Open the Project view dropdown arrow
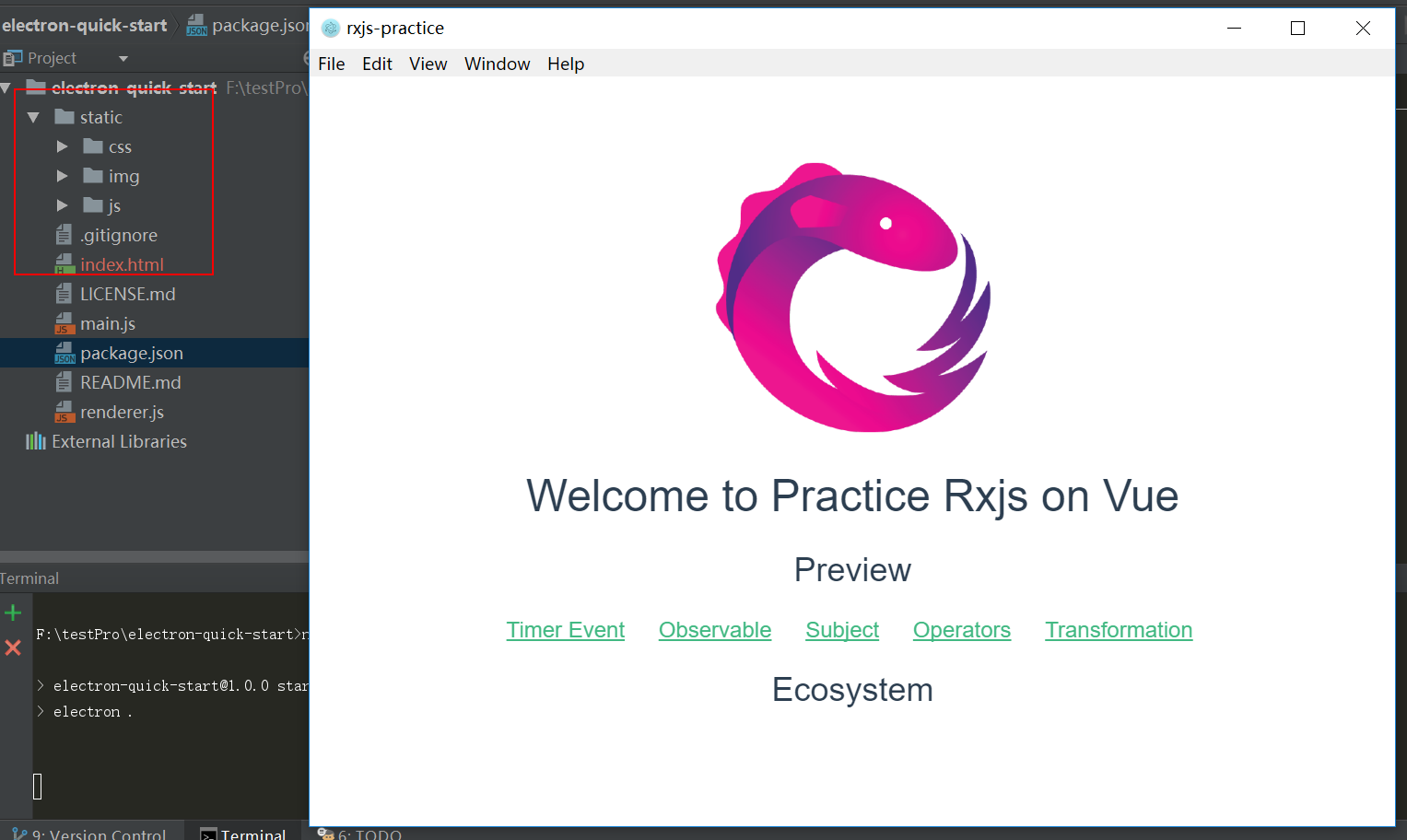 pos(123,58)
